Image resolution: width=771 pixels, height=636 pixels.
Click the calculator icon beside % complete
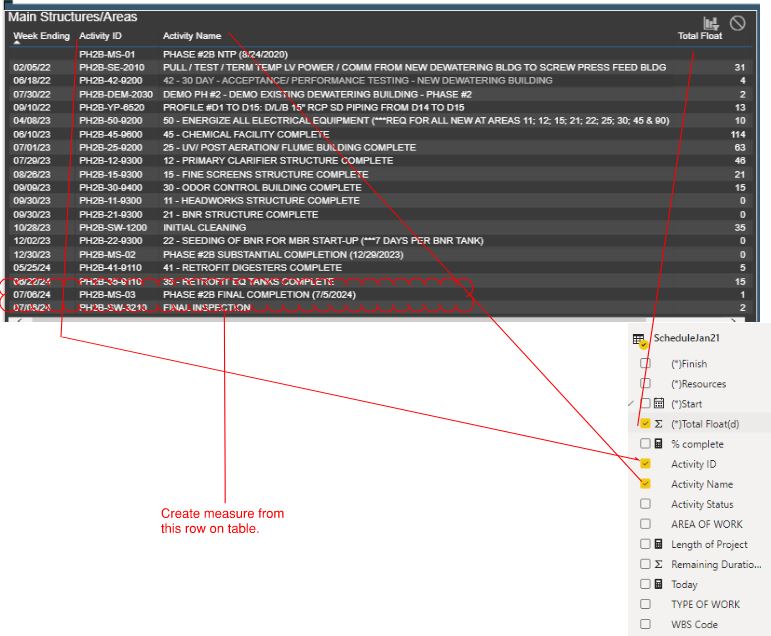[659, 444]
